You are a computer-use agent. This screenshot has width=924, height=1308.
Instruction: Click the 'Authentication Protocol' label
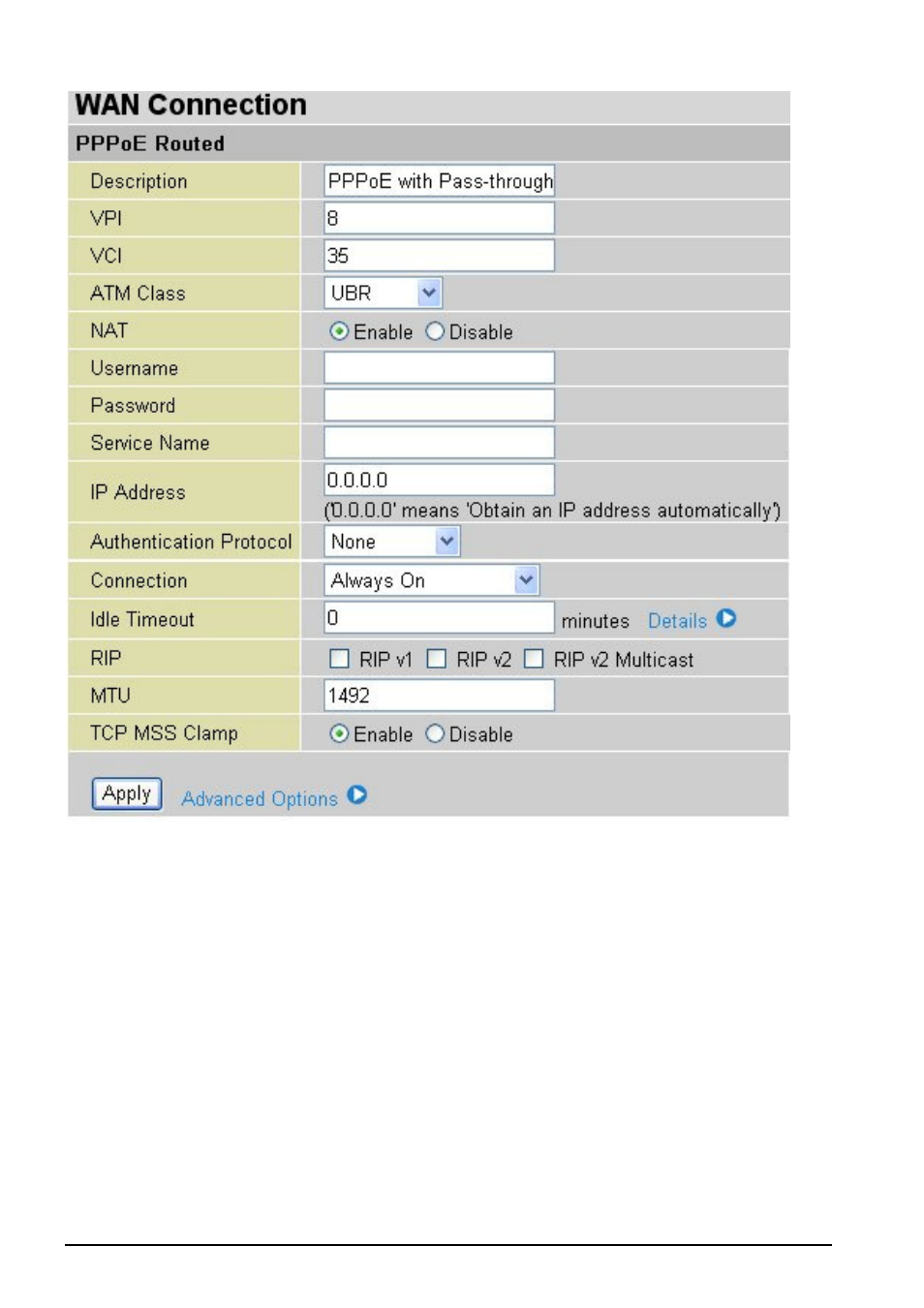pyautogui.click(x=191, y=542)
